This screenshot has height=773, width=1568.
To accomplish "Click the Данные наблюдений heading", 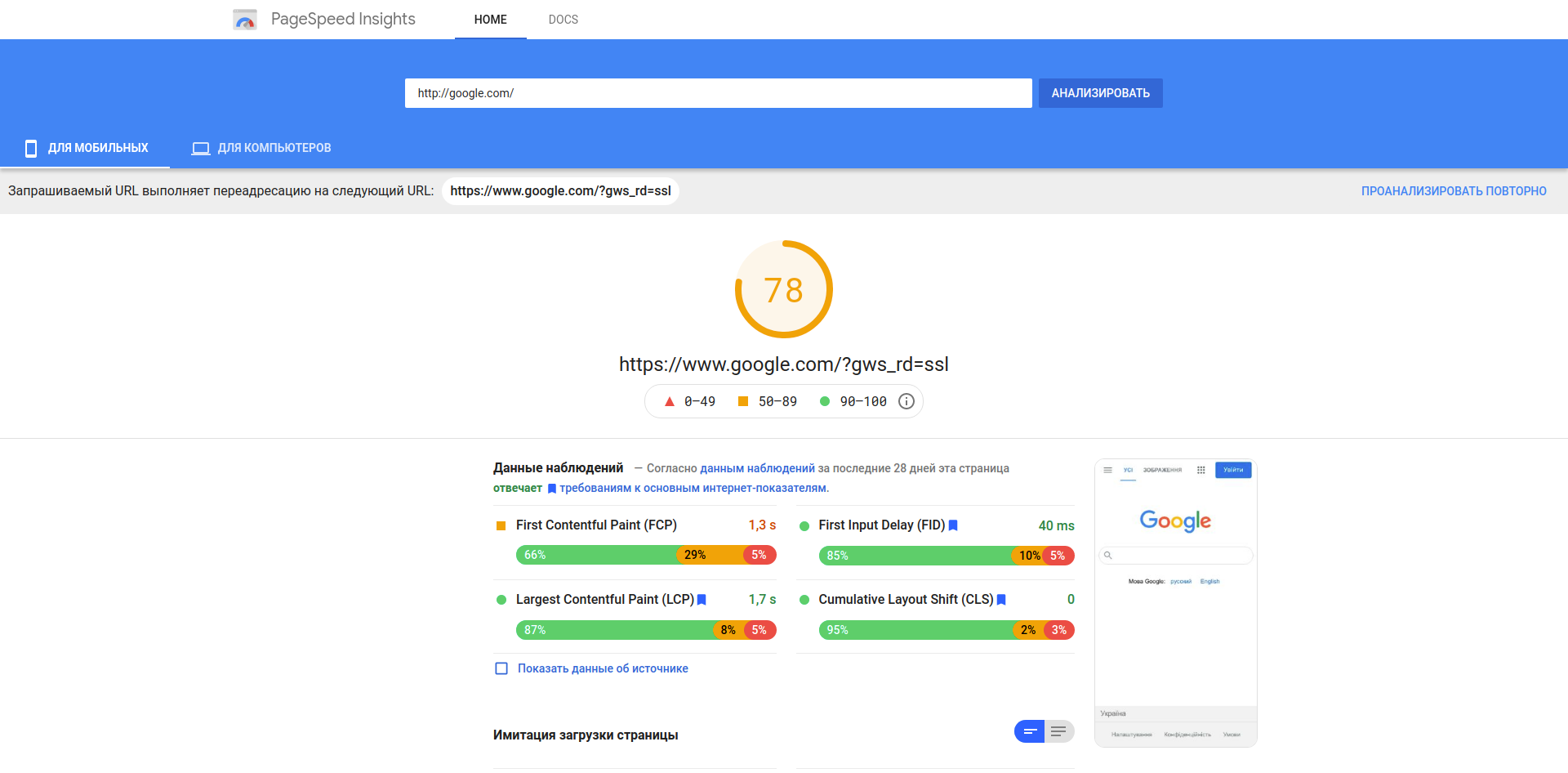I will pyautogui.click(x=559, y=468).
